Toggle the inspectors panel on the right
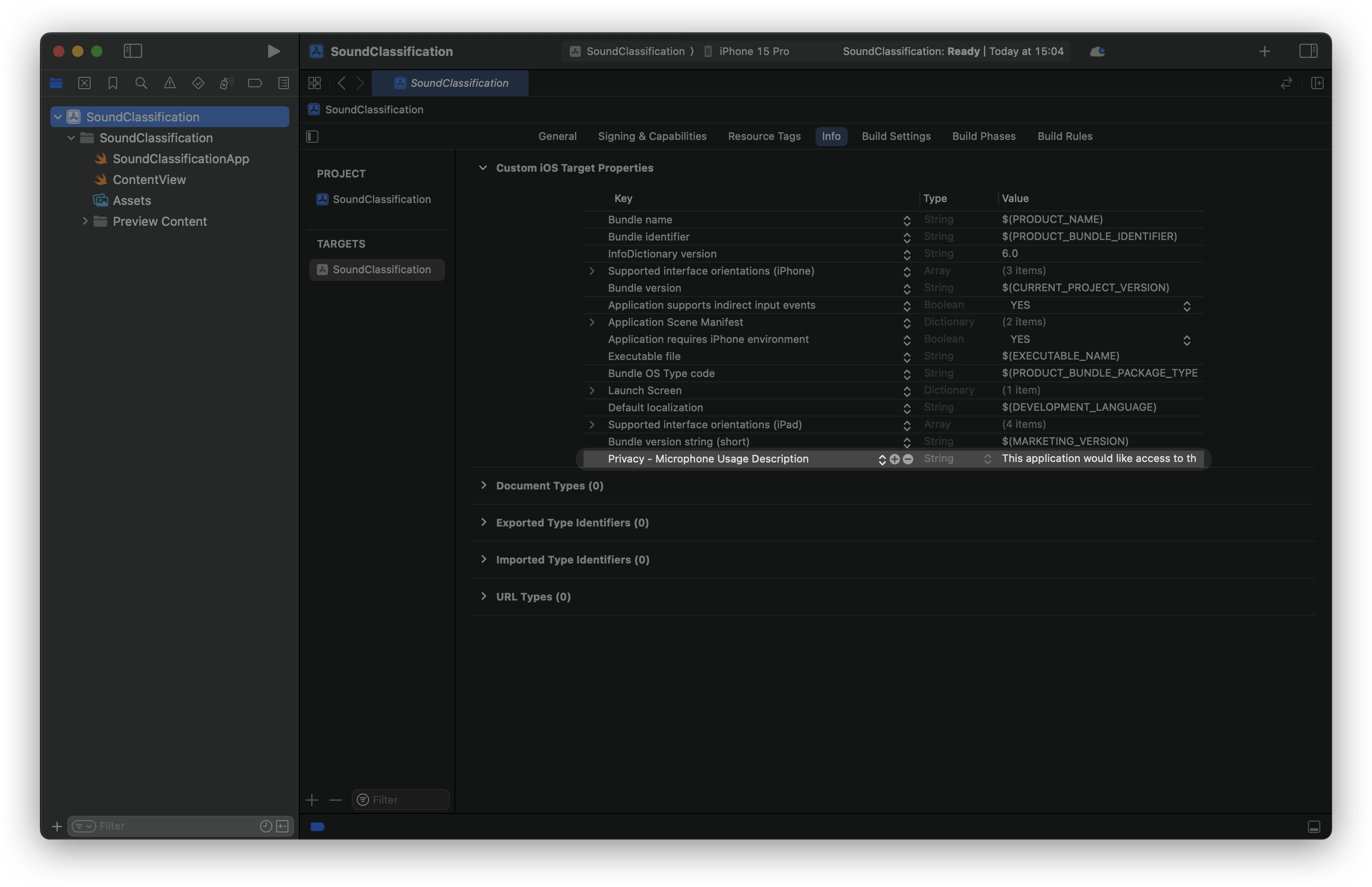The height and width of the screenshot is (887, 1372). pyautogui.click(x=1308, y=51)
